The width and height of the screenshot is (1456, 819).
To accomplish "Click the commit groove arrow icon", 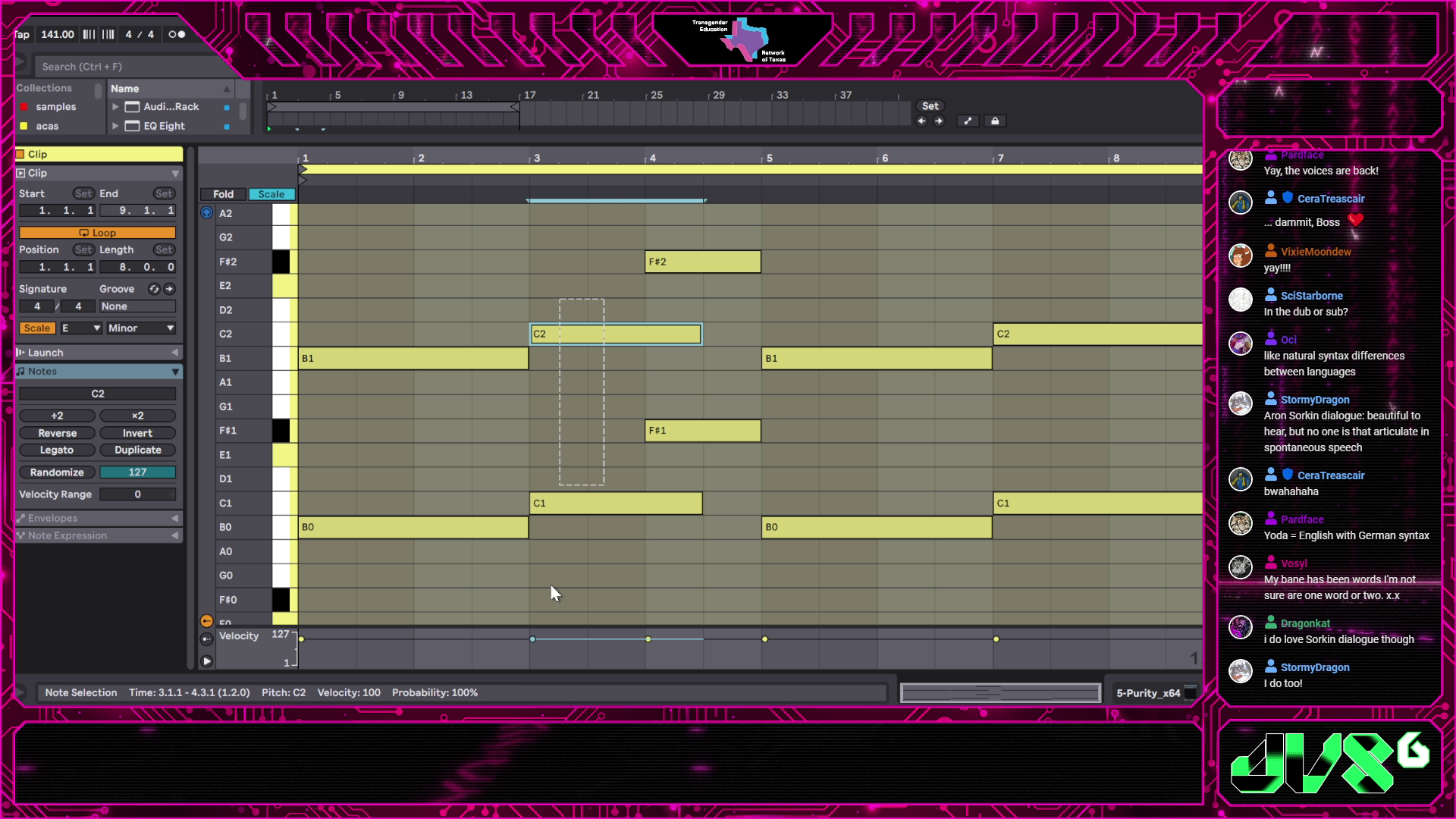I will 170,289.
